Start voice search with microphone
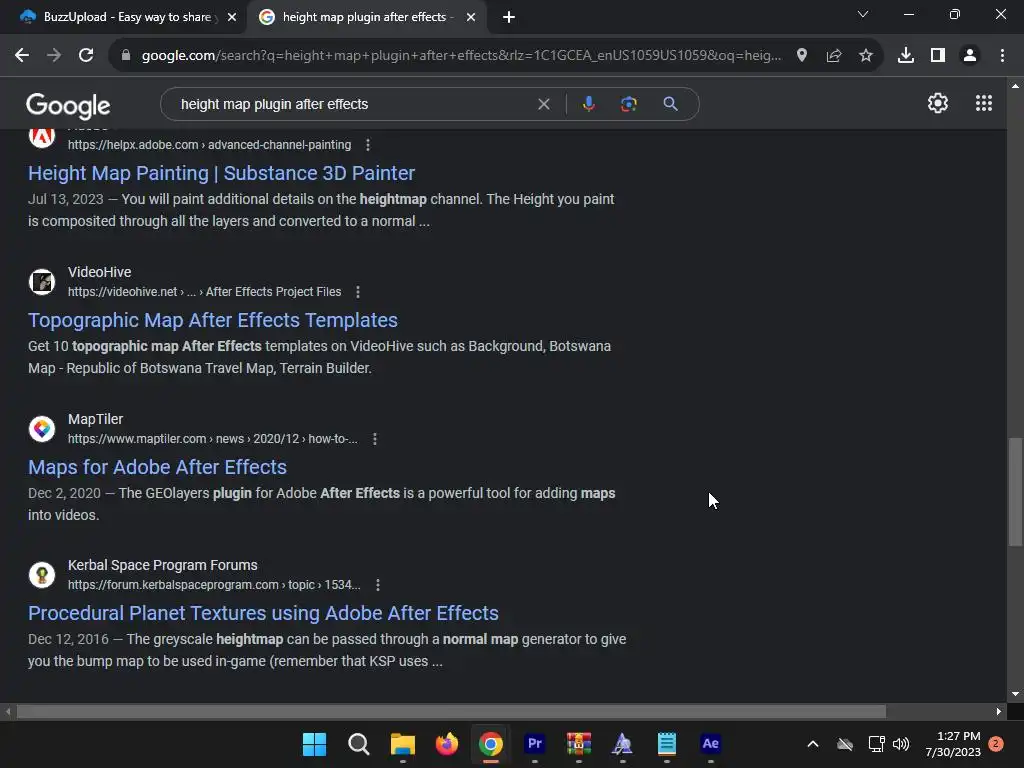This screenshot has height=768, width=1024. tap(588, 104)
